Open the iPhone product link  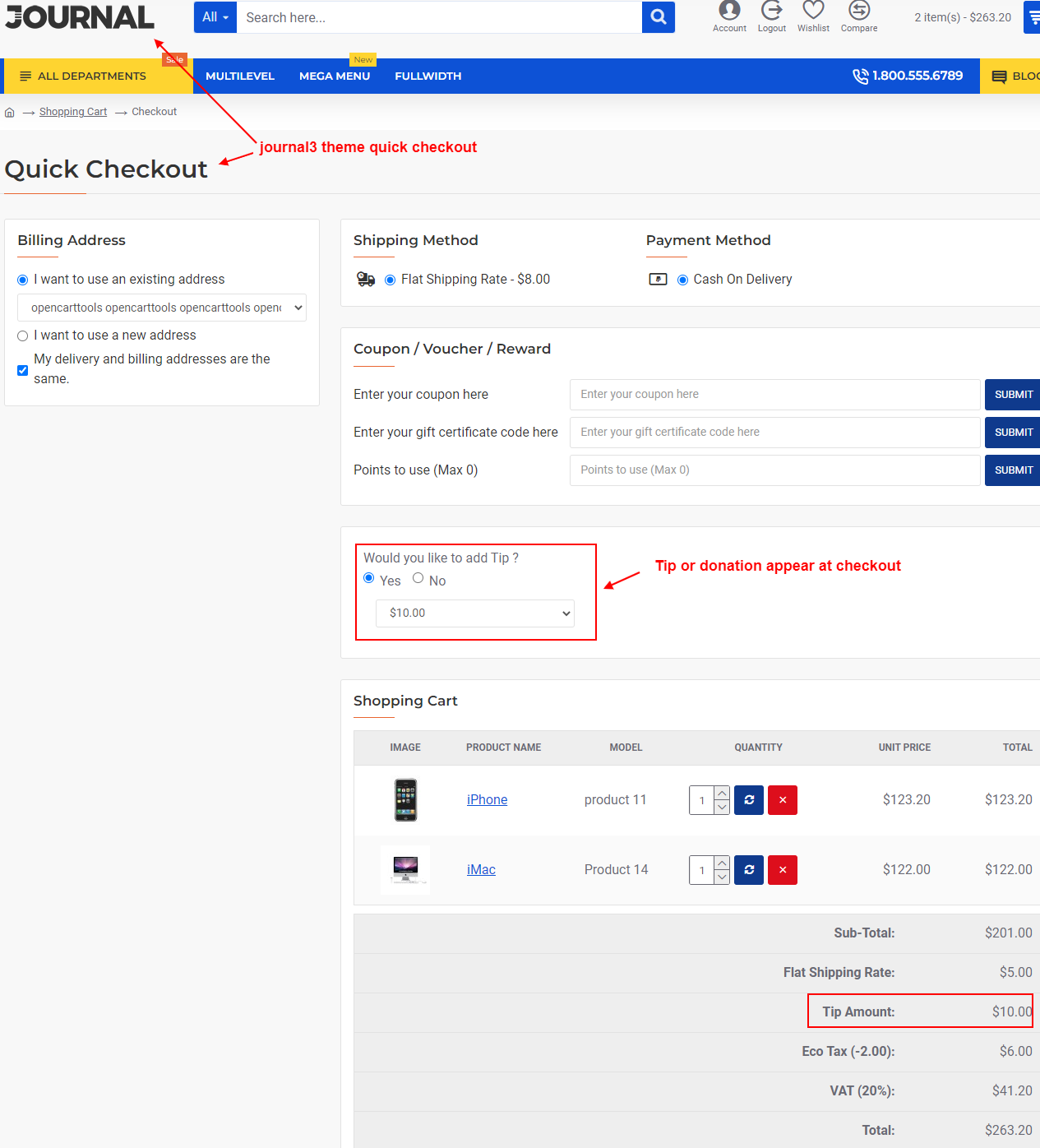click(x=487, y=799)
